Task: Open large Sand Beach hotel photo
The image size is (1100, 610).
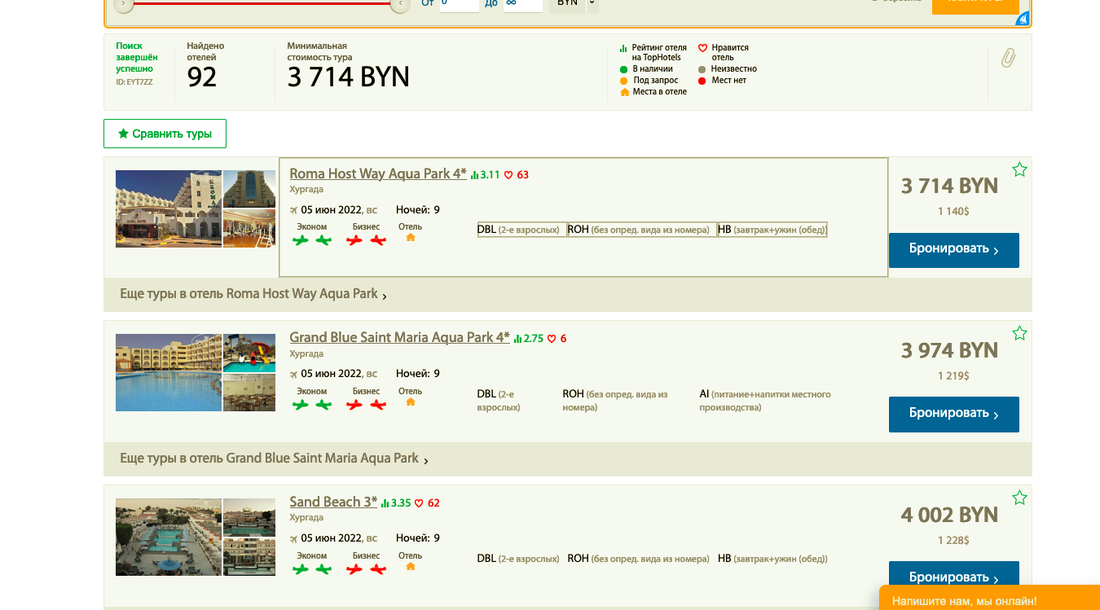Action: (168, 537)
